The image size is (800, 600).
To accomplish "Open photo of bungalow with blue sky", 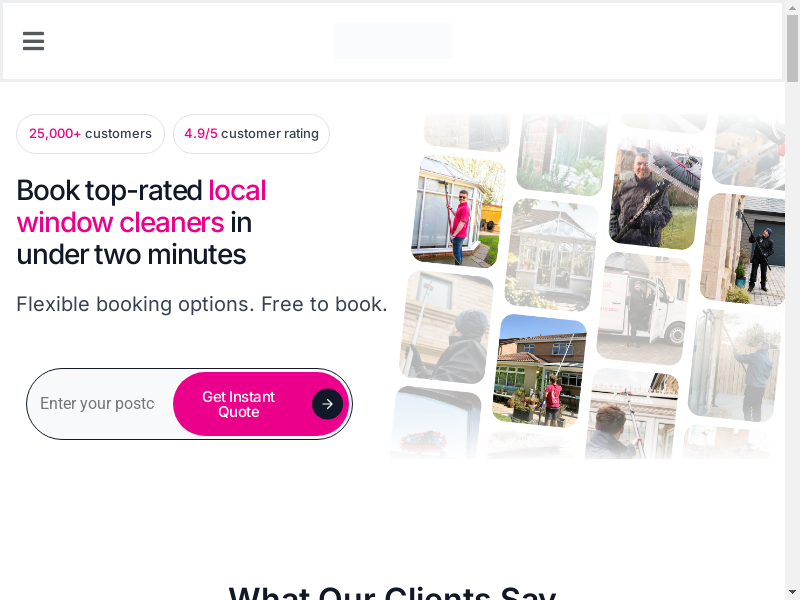I will pos(539,371).
